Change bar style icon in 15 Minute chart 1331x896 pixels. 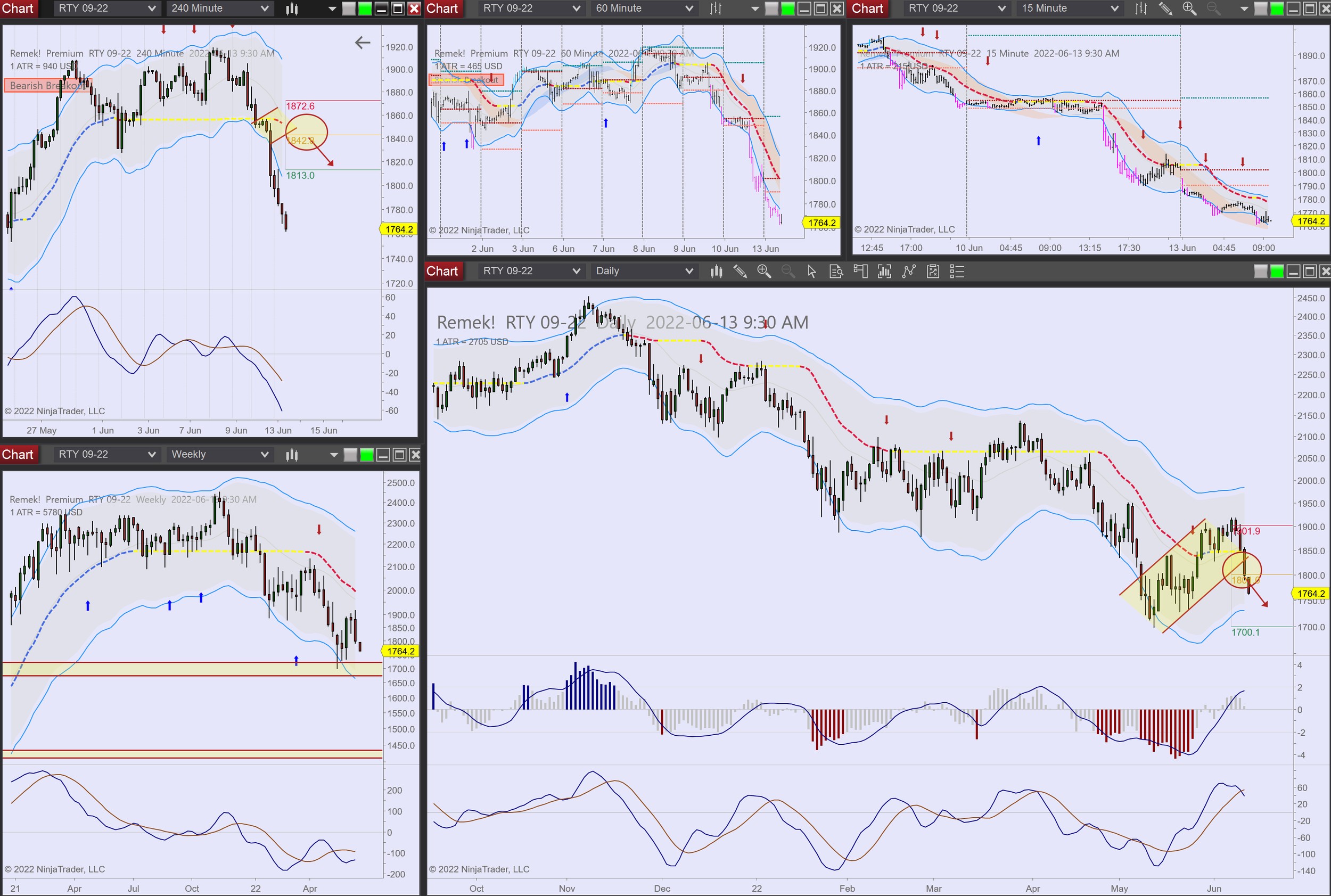pyautogui.click(x=1141, y=9)
